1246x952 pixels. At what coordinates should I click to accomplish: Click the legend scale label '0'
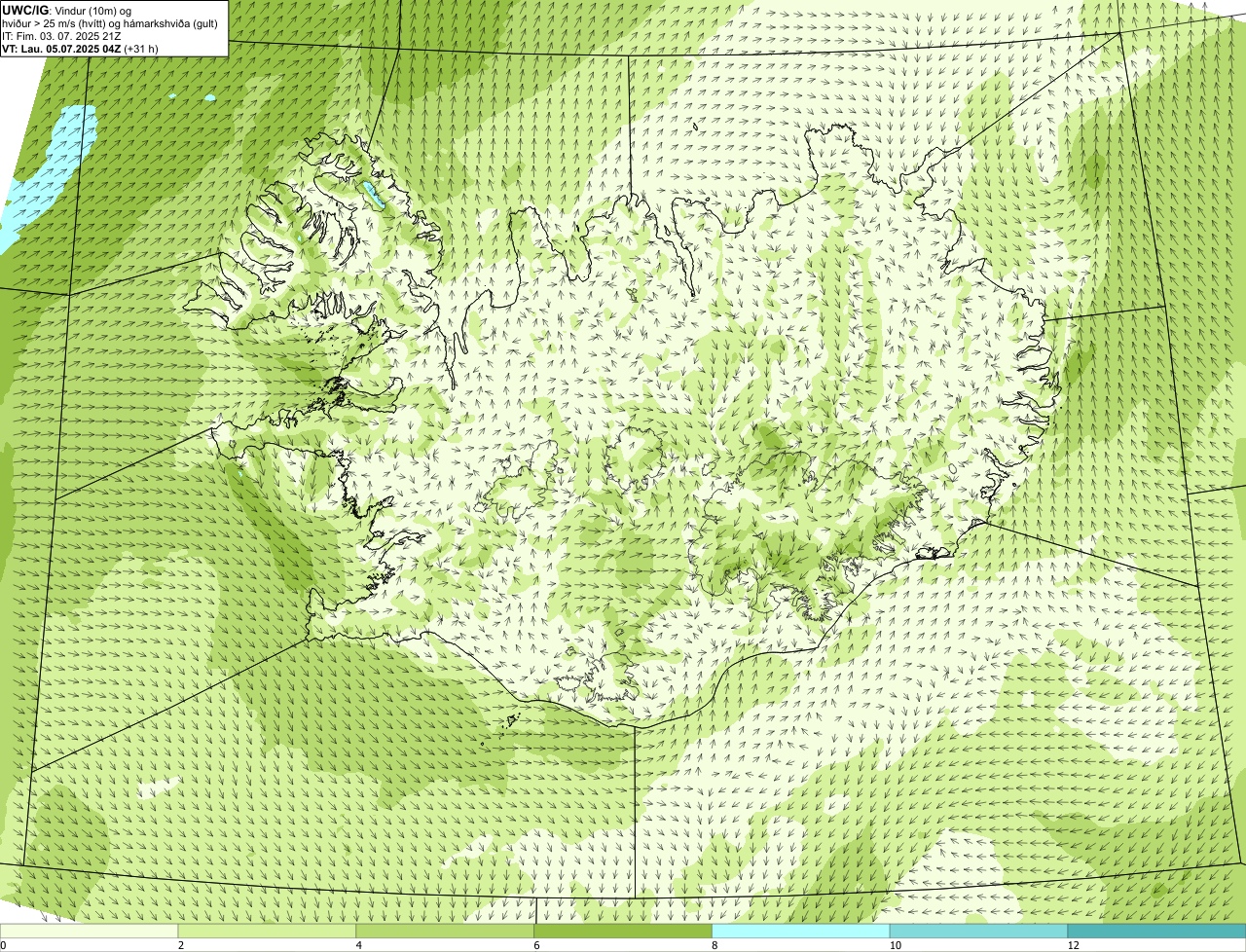click(3, 945)
